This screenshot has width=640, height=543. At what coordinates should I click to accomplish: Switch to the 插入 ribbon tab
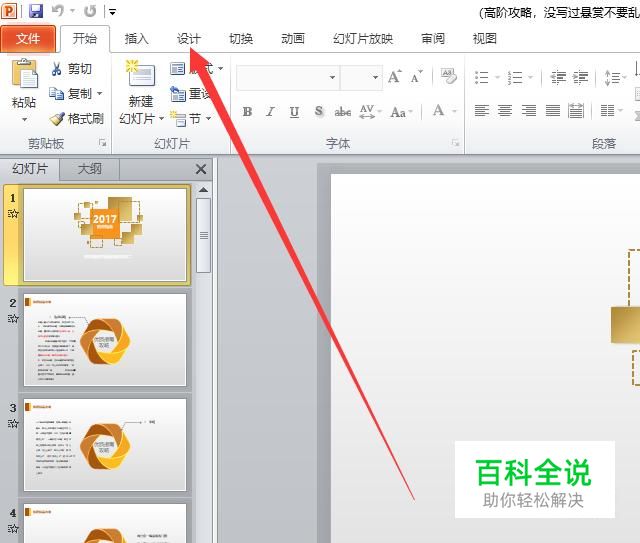(x=137, y=39)
